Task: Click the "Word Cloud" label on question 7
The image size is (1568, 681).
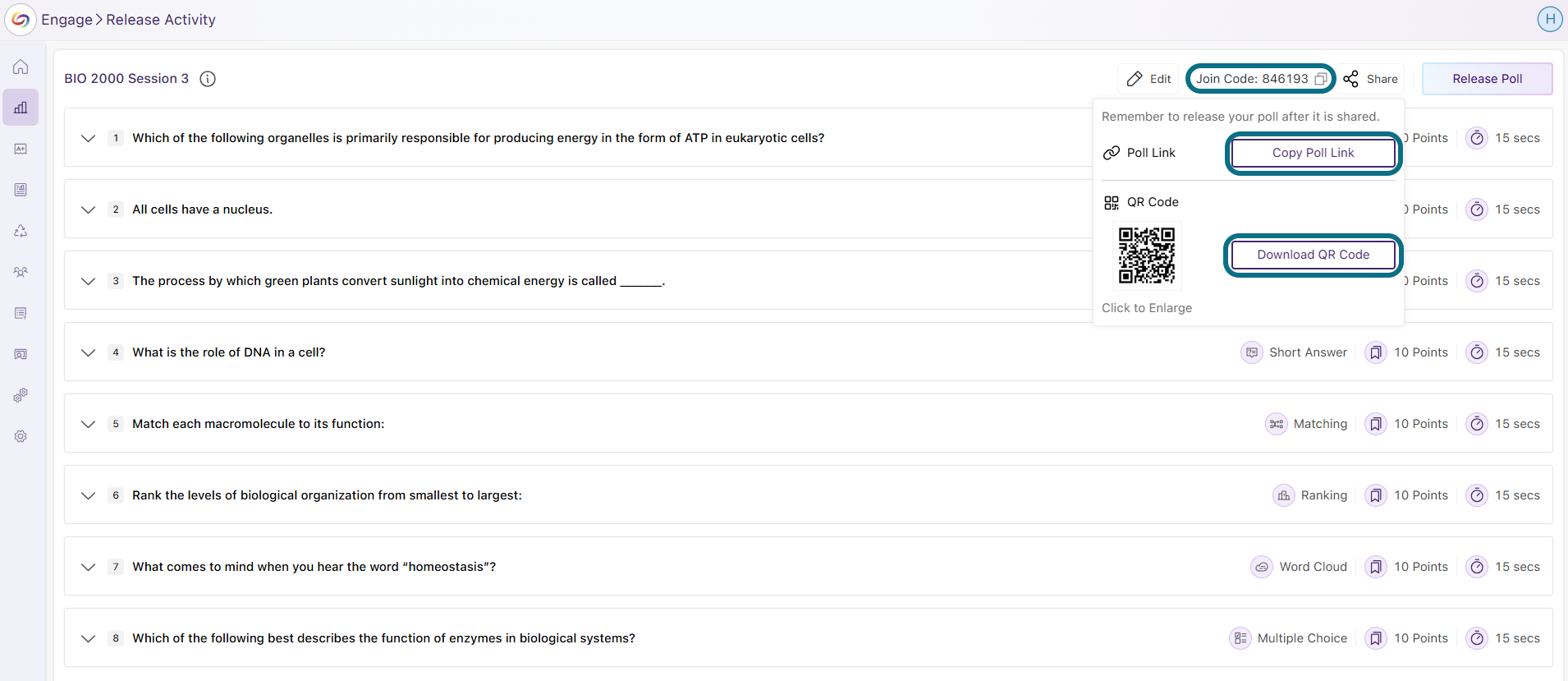Action: click(1313, 567)
